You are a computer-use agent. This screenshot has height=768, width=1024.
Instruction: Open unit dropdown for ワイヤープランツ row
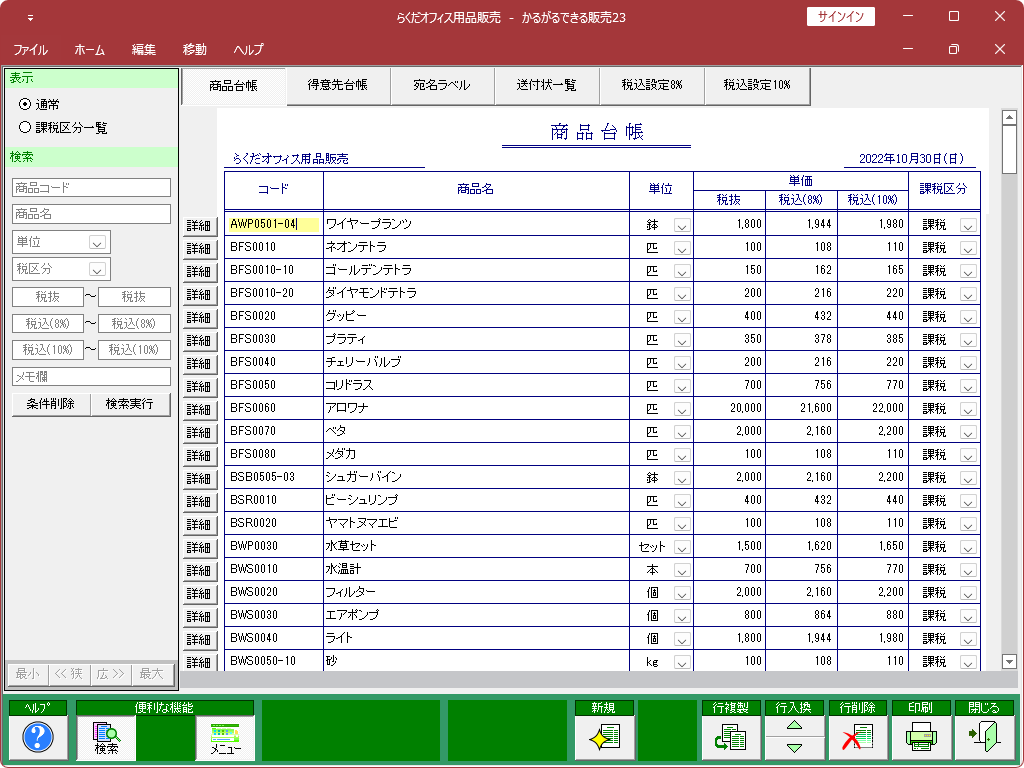tap(682, 225)
